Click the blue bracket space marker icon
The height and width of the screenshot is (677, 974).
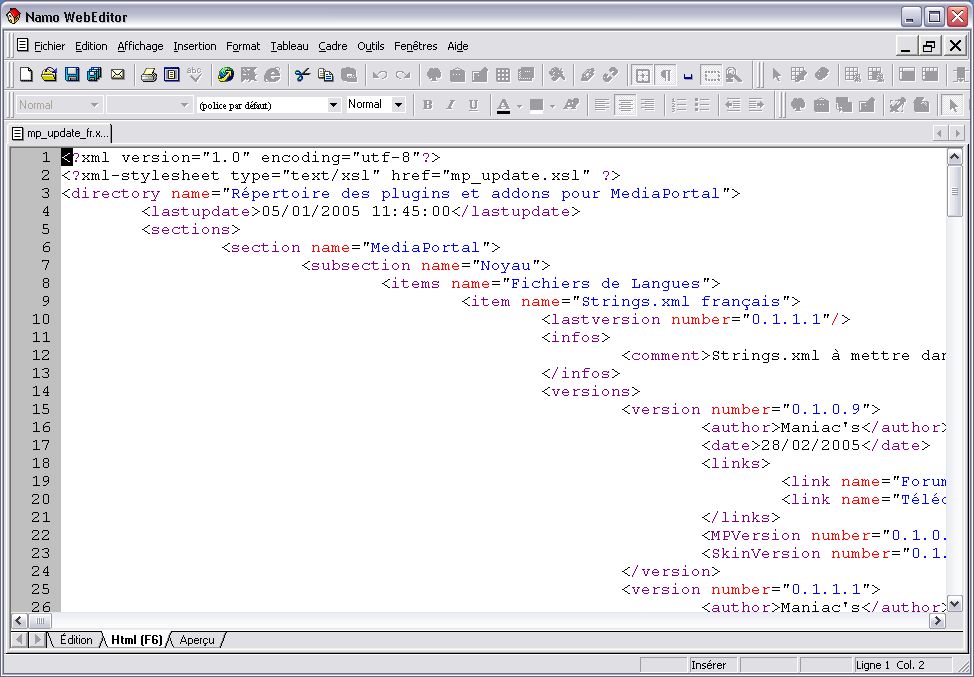pyautogui.click(x=688, y=75)
